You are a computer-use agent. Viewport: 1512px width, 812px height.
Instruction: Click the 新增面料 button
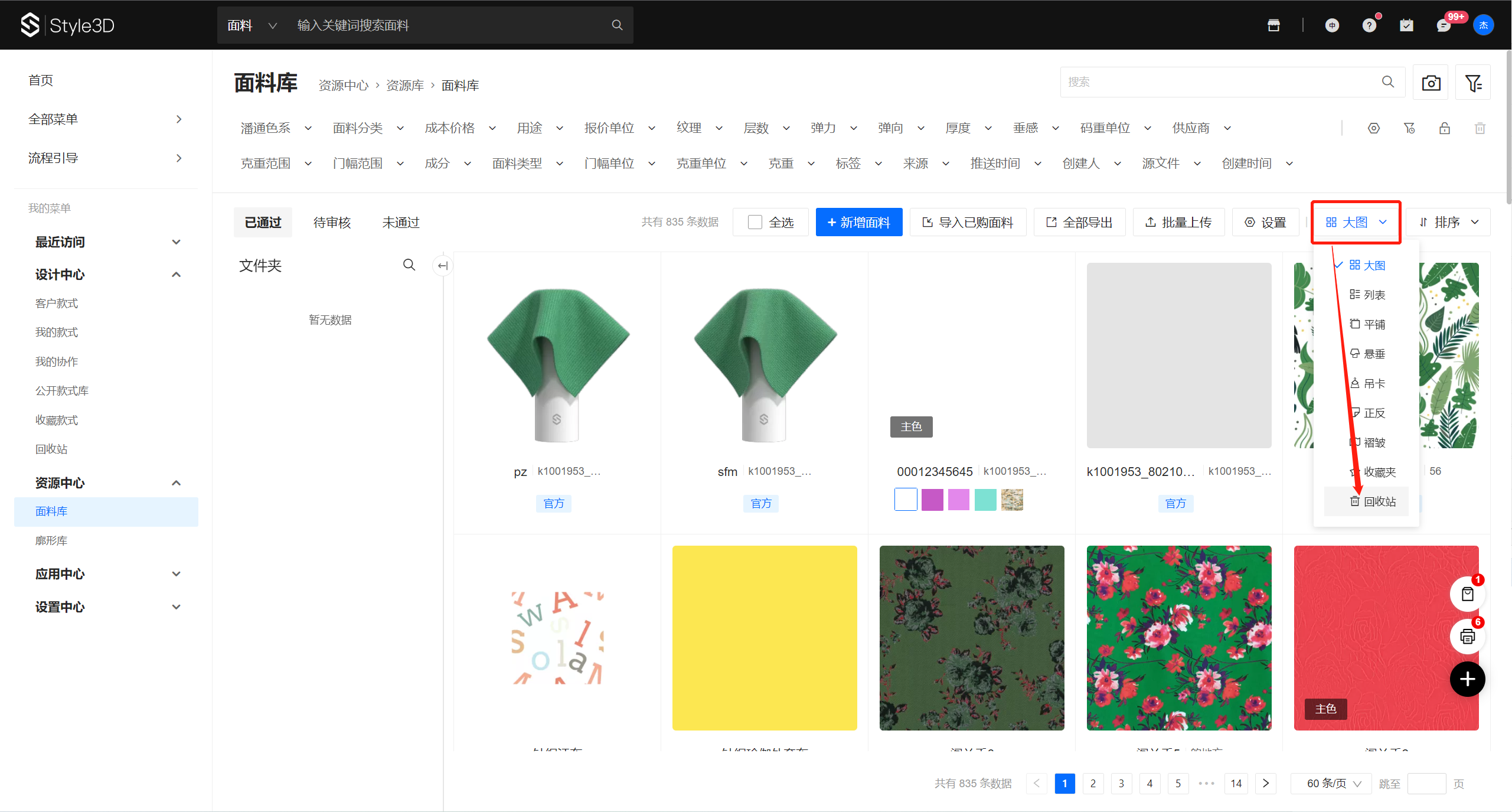[x=859, y=223]
